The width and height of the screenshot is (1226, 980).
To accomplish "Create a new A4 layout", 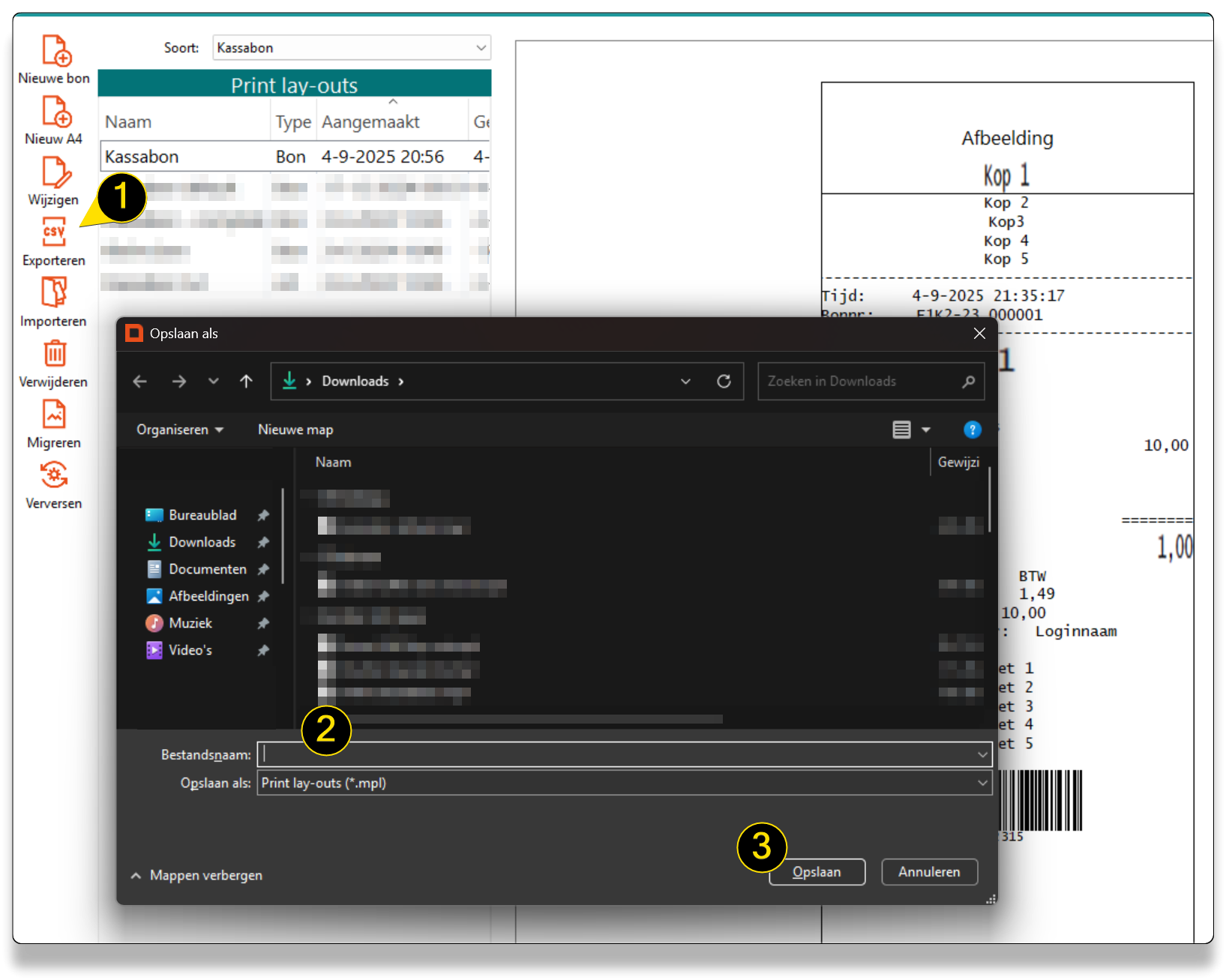I will point(55,112).
